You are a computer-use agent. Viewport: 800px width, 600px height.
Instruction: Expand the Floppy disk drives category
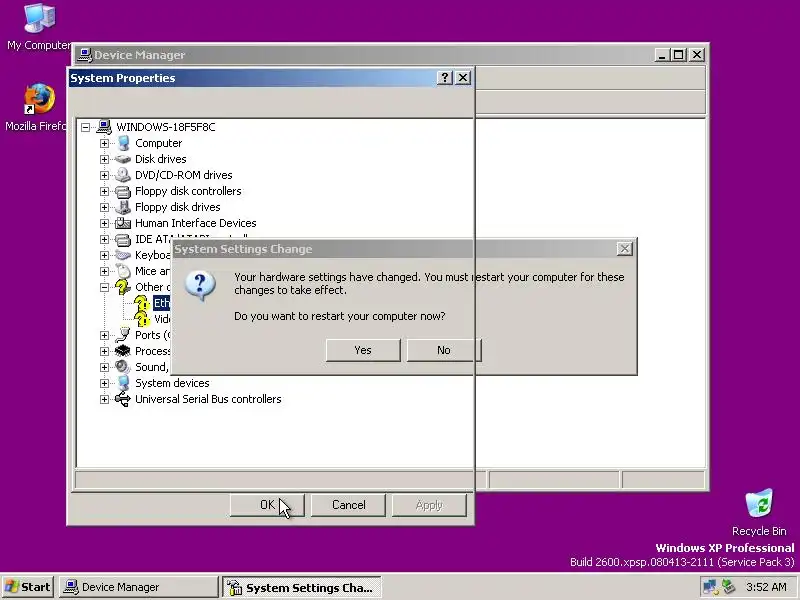104,207
